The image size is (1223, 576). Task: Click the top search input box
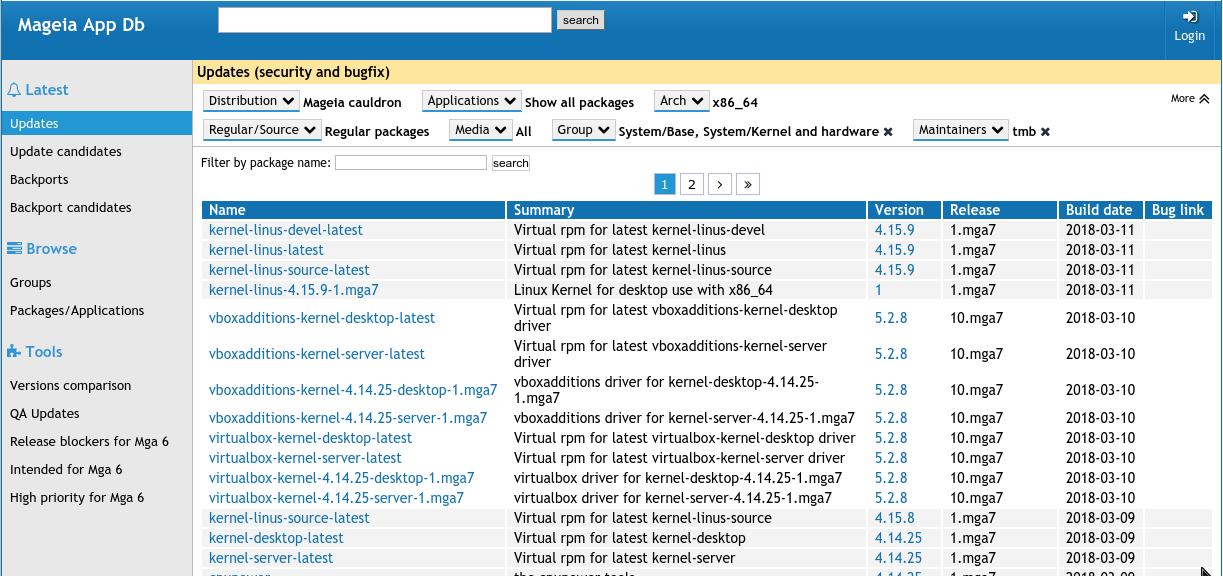[385, 20]
